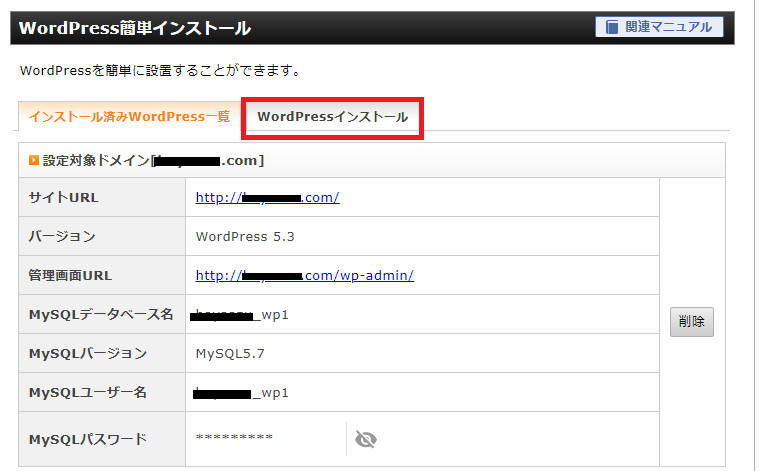This screenshot has height=471, width=759.
Task: Click the masked MySQLパスワード asterisks
Action: pyautogui.click(x=234, y=438)
